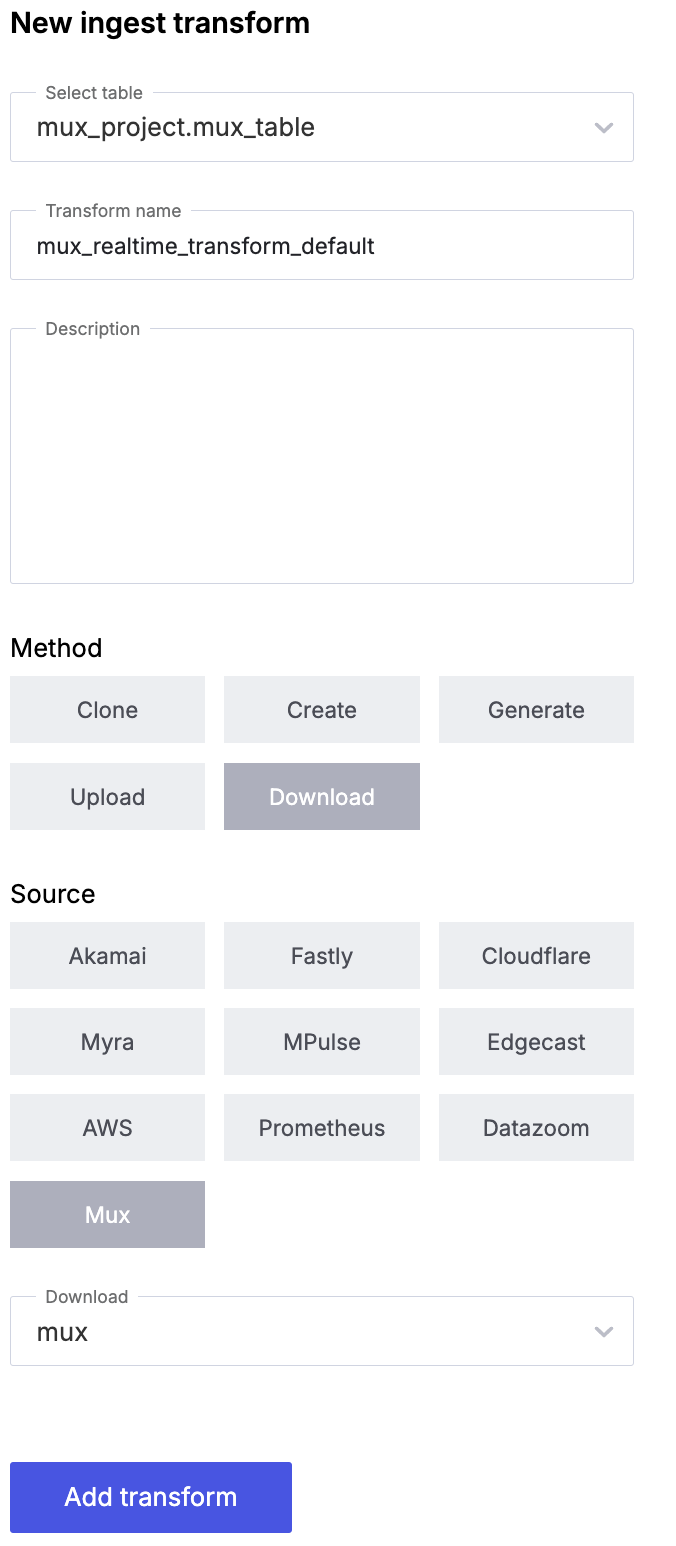676x1546 pixels.
Task: Choose Prometheus as the data source
Action: [x=321, y=1127]
